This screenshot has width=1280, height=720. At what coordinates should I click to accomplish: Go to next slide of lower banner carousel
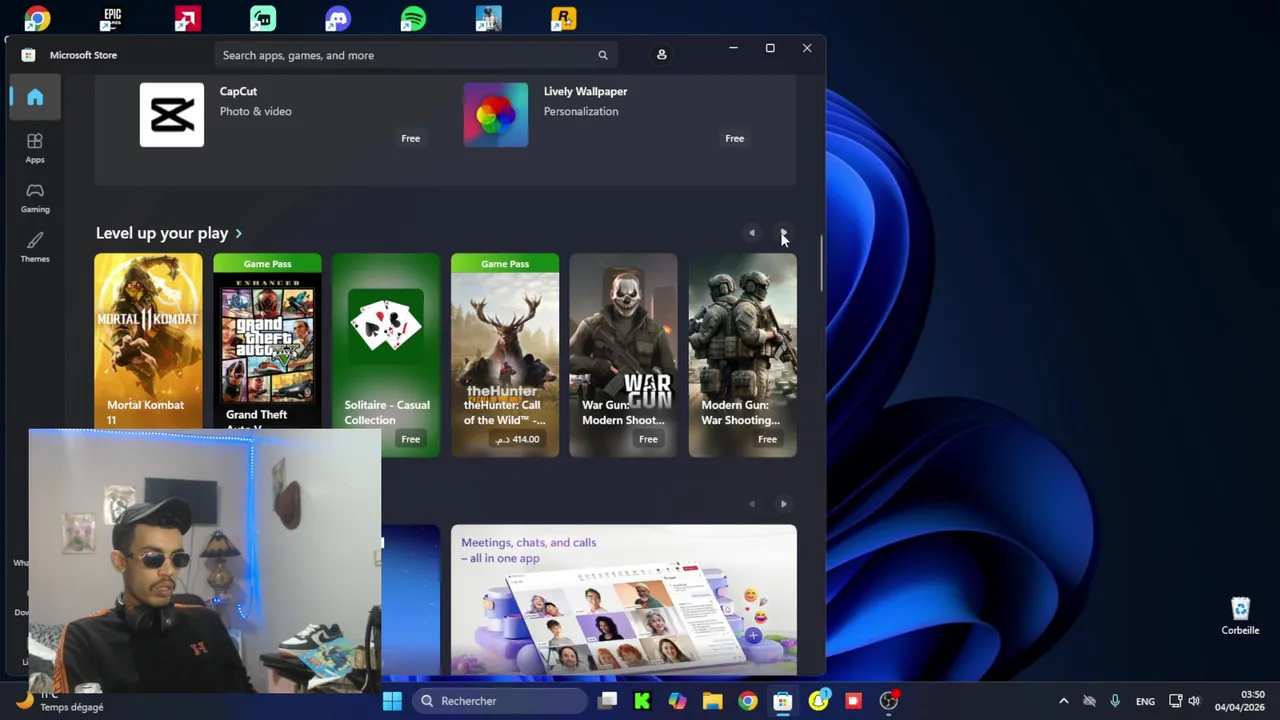coord(783,504)
